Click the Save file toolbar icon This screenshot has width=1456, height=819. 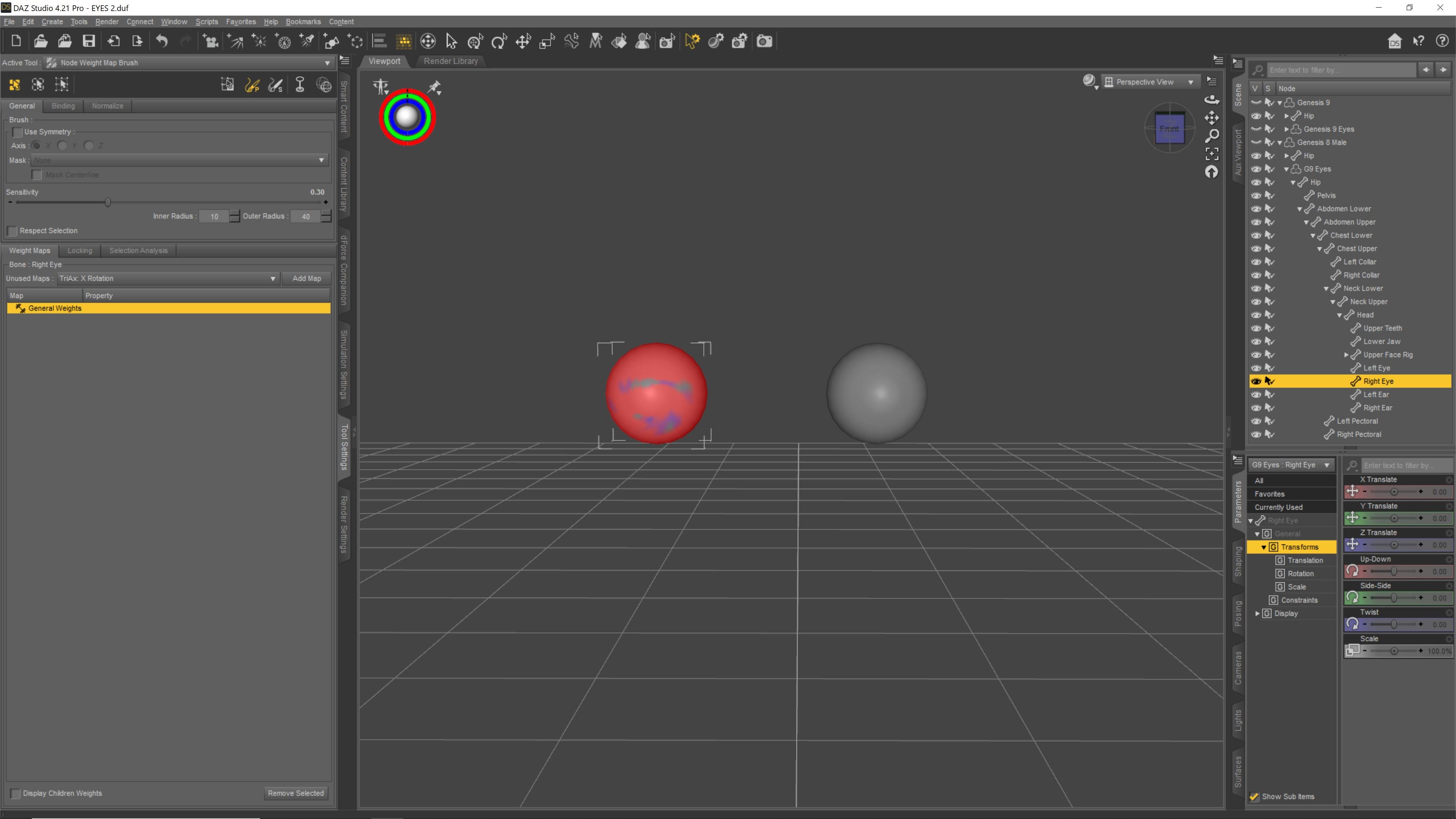[x=89, y=41]
